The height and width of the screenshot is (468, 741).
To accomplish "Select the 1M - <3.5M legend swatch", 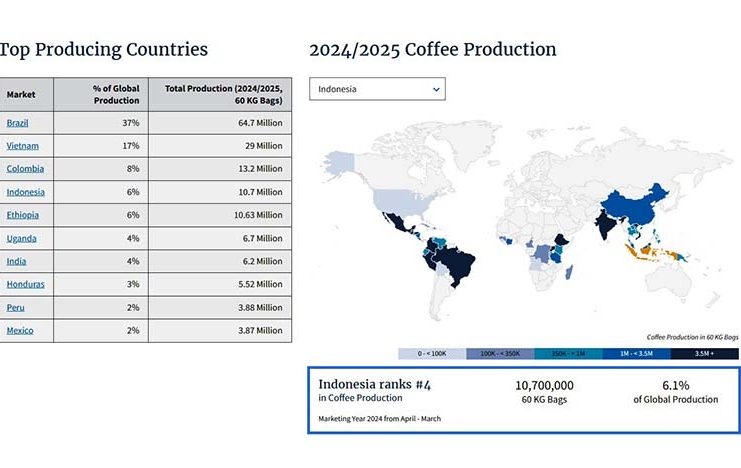I will [635, 354].
